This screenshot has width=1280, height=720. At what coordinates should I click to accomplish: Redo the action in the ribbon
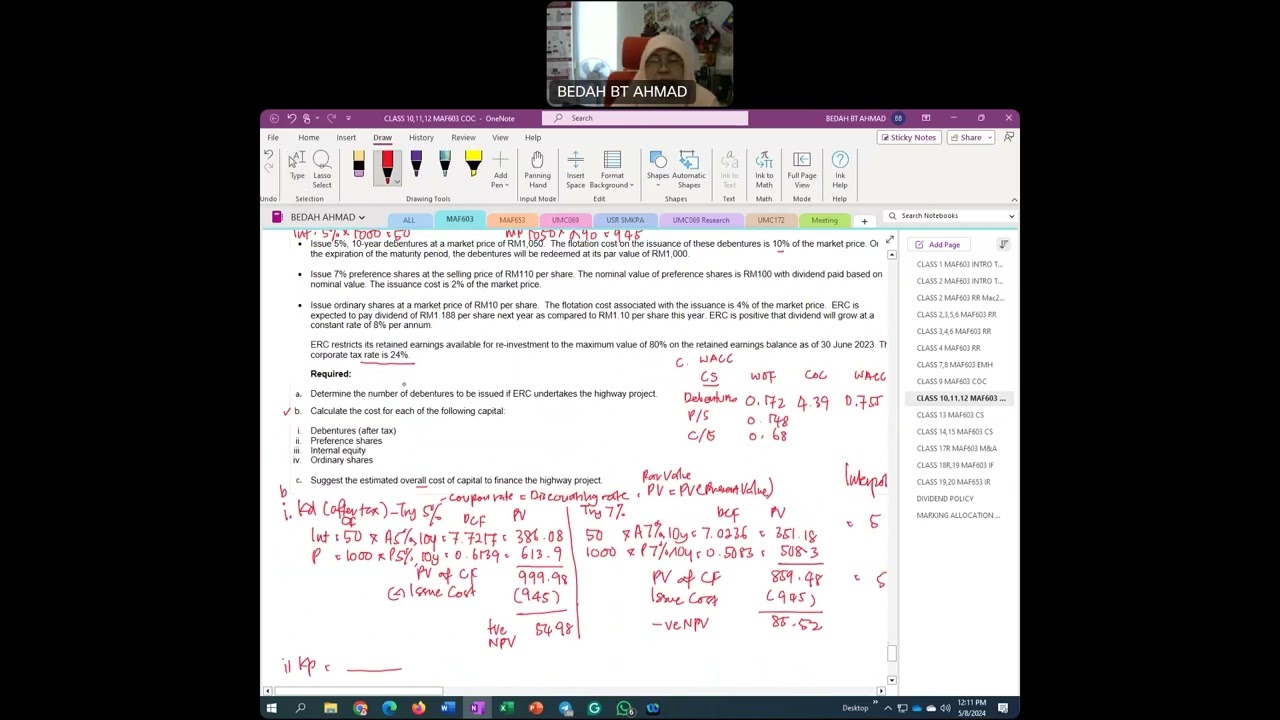coord(268,168)
